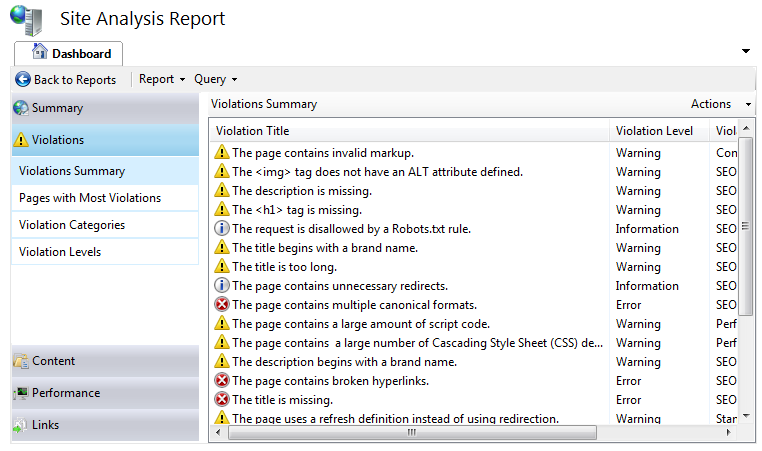Click the vertical scrollbar thumb

pos(745,226)
